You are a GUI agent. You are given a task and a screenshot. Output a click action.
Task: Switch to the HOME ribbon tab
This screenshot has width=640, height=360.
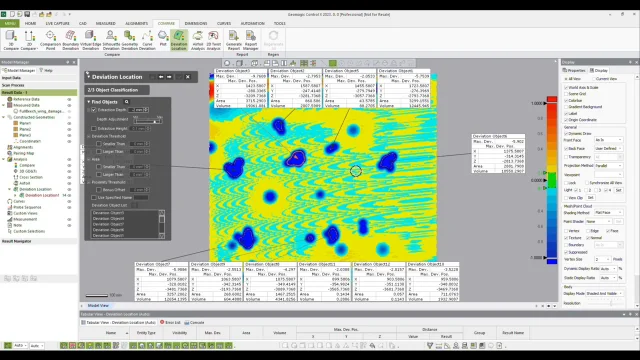coord(30,23)
